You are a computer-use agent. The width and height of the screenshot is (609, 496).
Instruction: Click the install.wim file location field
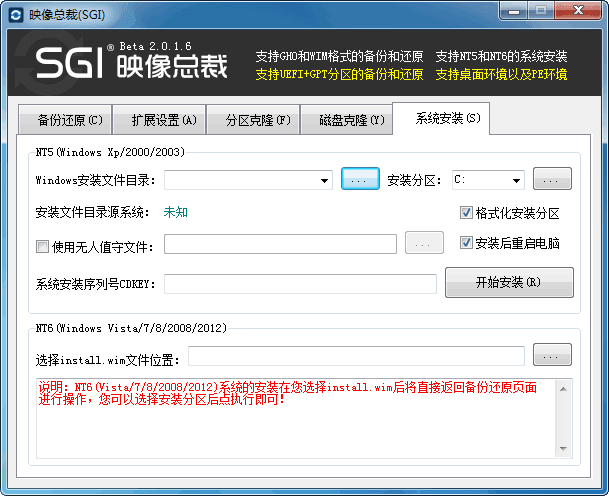pyautogui.click(x=356, y=356)
